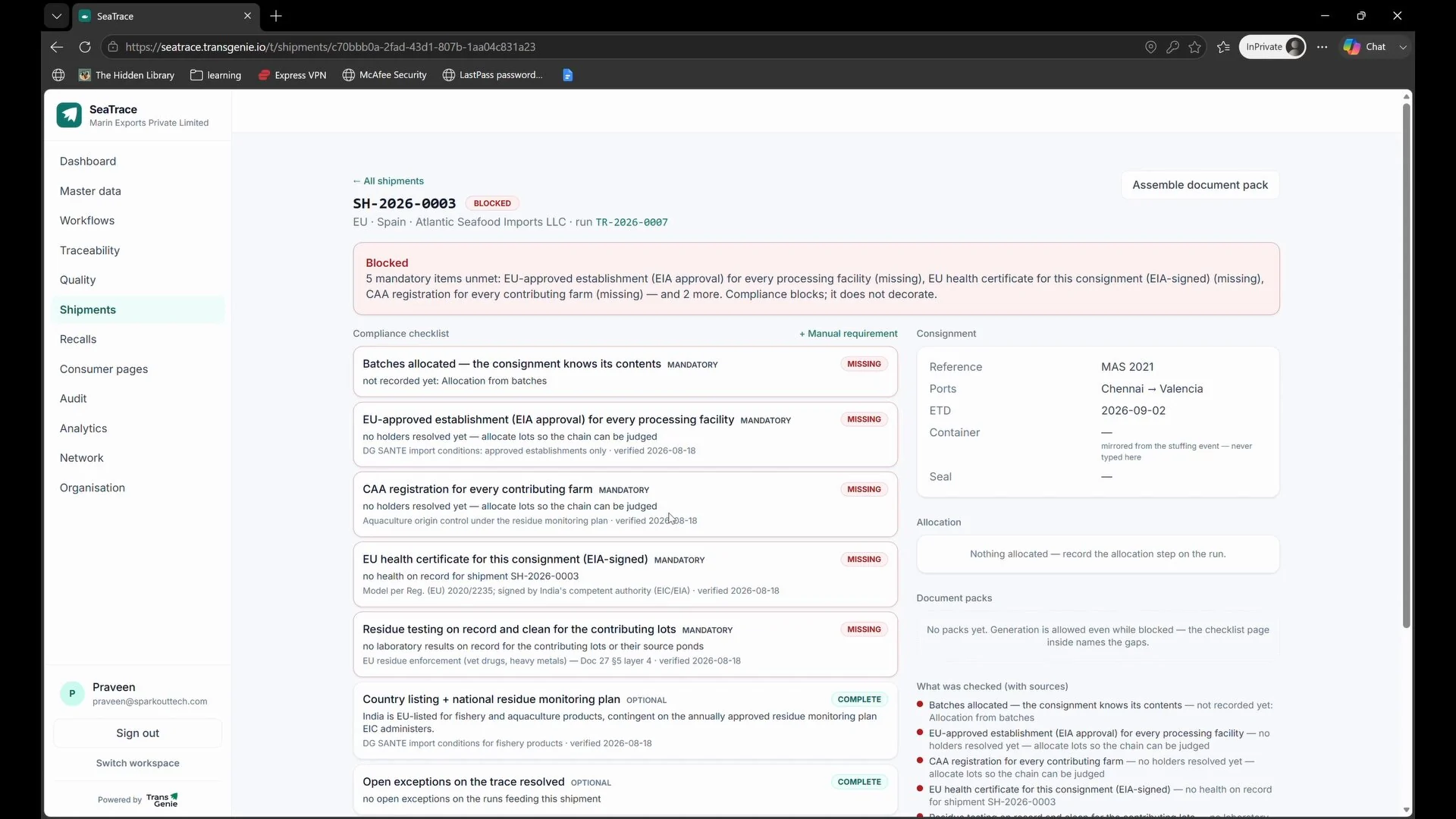Screen dimensions: 1456x819
Task: Expand the Chat dropdown chevron
Action: click(1403, 47)
